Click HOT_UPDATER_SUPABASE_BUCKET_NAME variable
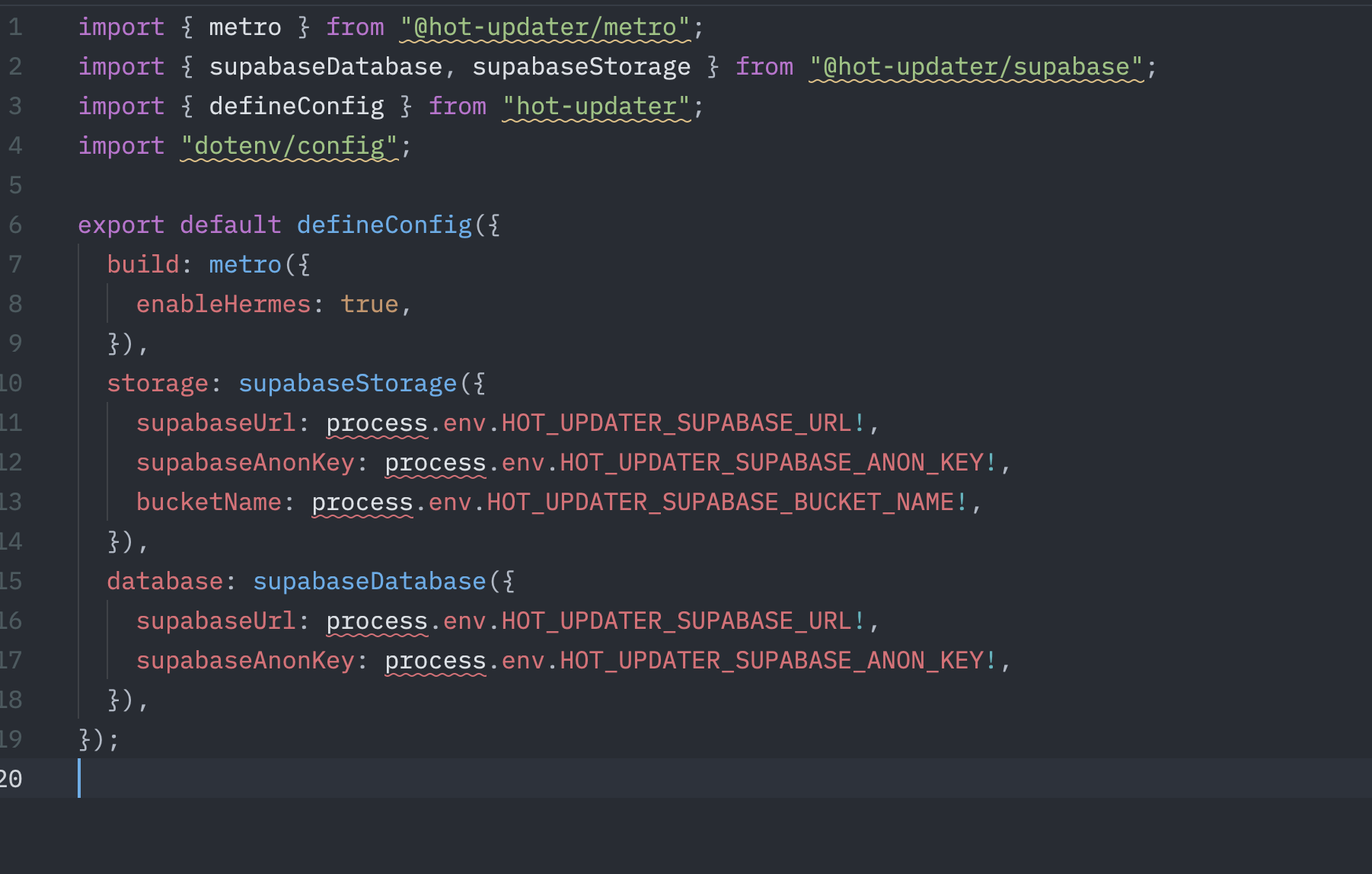Screen dimensions: 1372x874 pos(720,502)
